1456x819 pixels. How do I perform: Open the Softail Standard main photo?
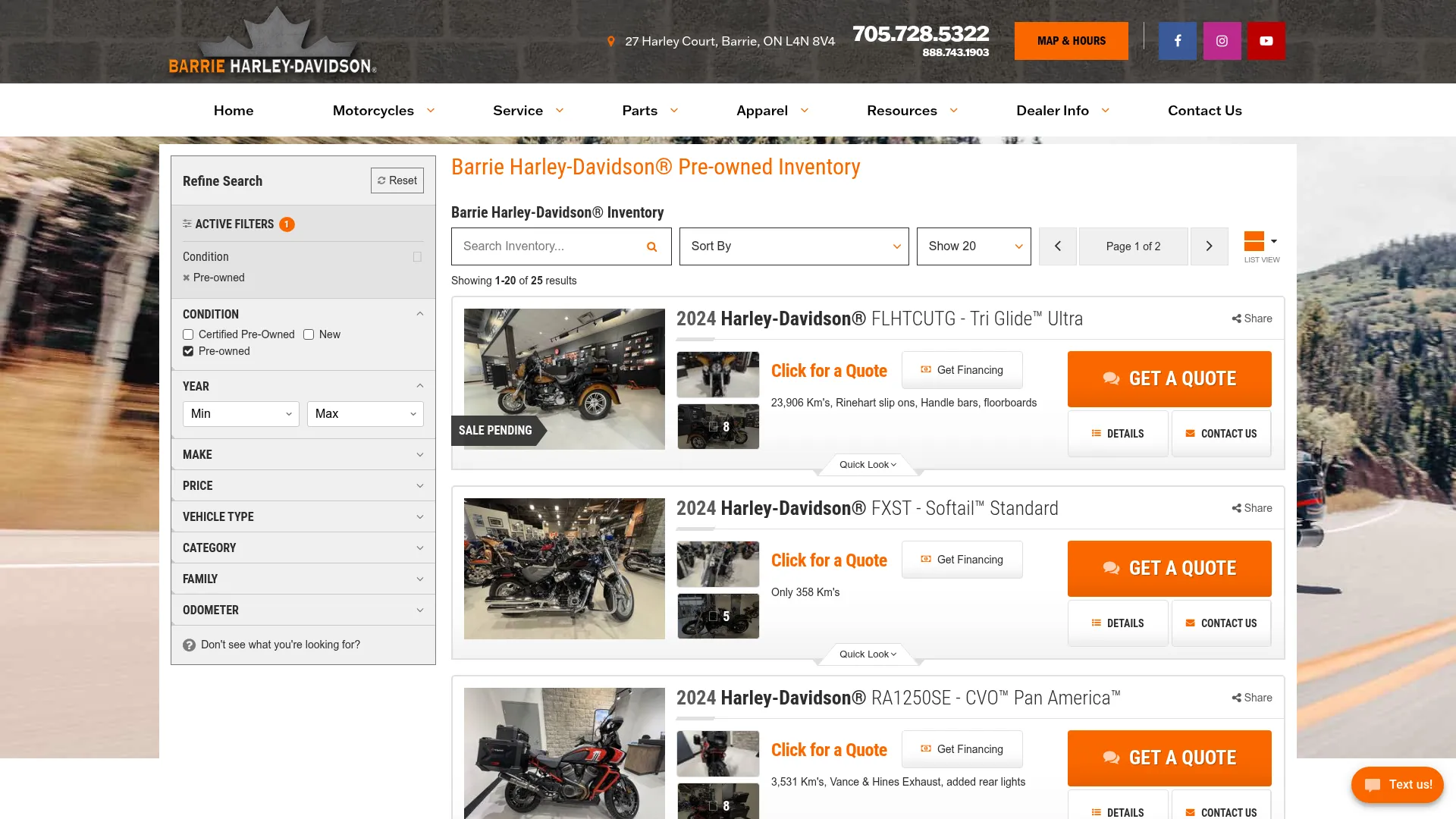click(564, 569)
